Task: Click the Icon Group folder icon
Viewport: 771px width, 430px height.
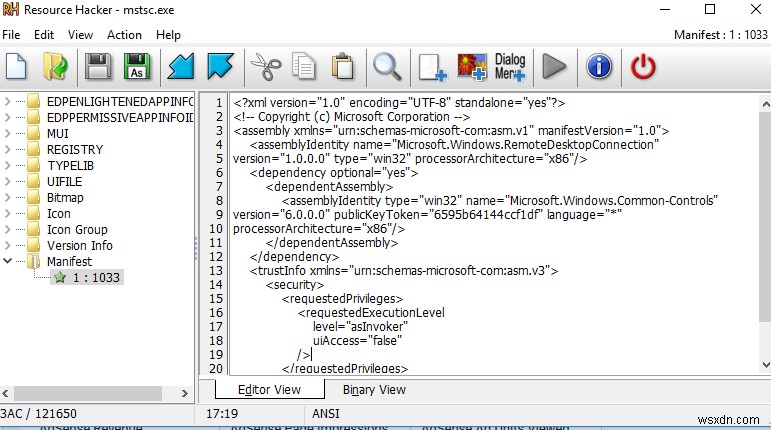Action: tap(33, 229)
